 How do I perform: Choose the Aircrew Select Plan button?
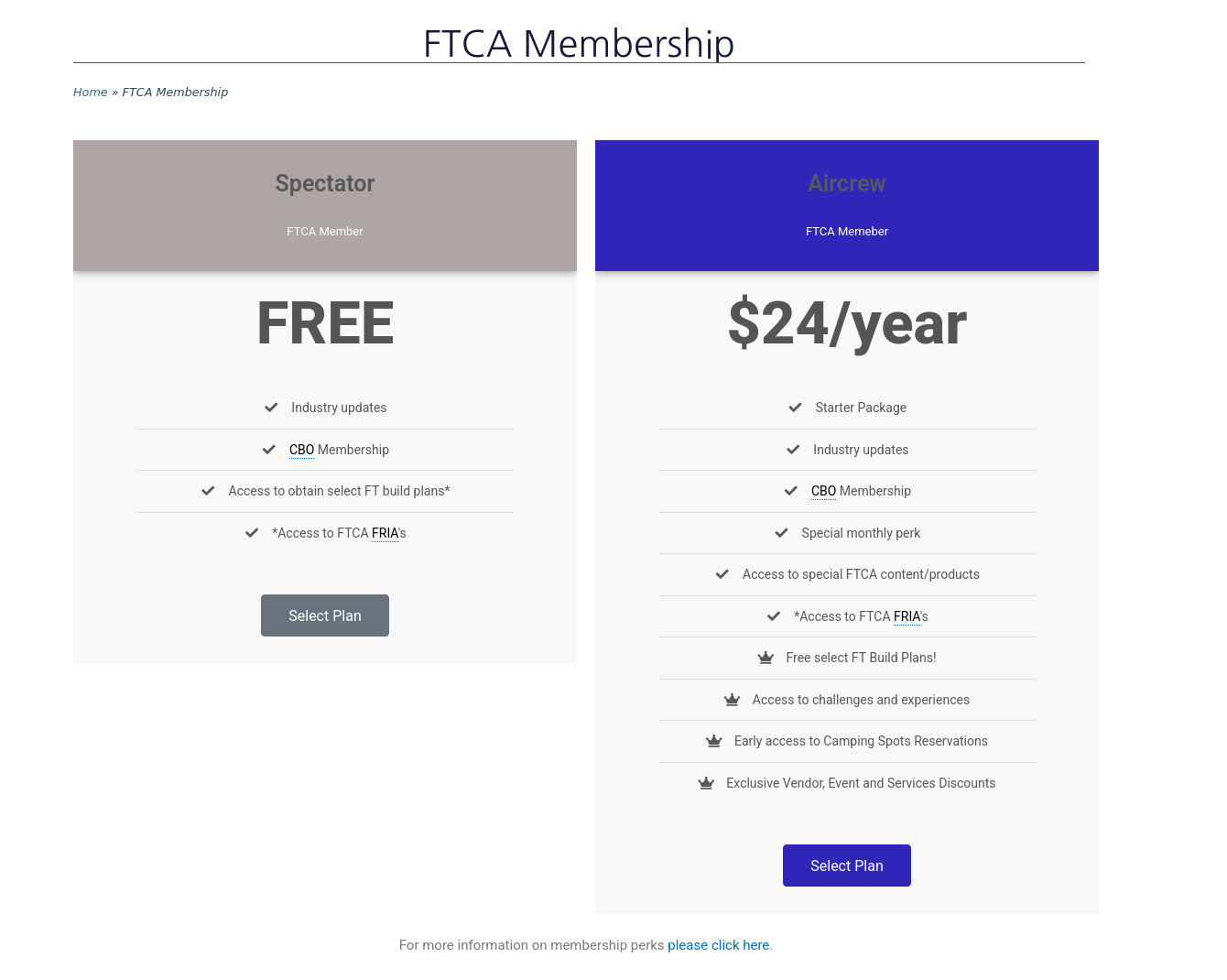coord(847,866)
